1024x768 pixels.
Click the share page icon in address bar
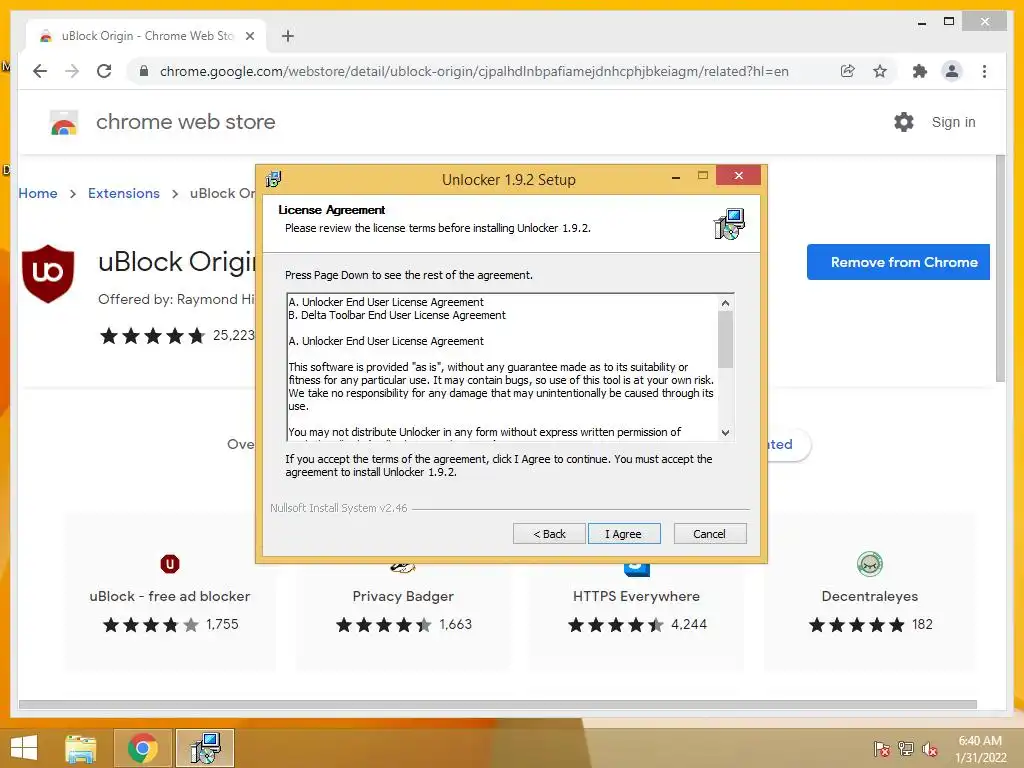[848, 71]
